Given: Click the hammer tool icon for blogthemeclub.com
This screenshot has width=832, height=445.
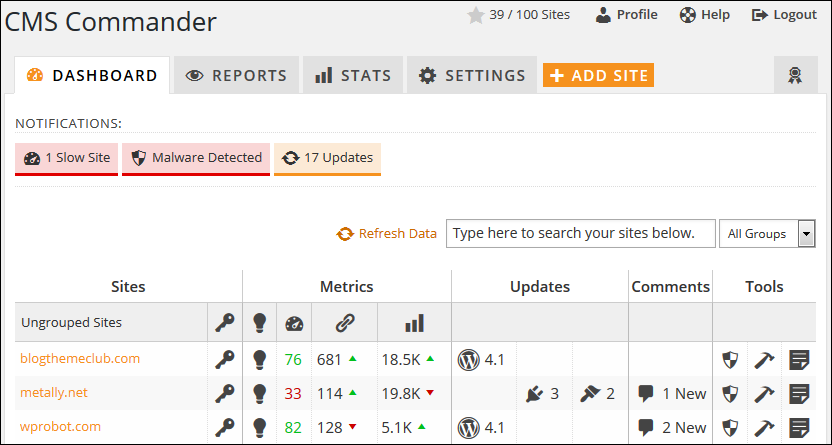Looking at the screenshot, I should [765, 360].
